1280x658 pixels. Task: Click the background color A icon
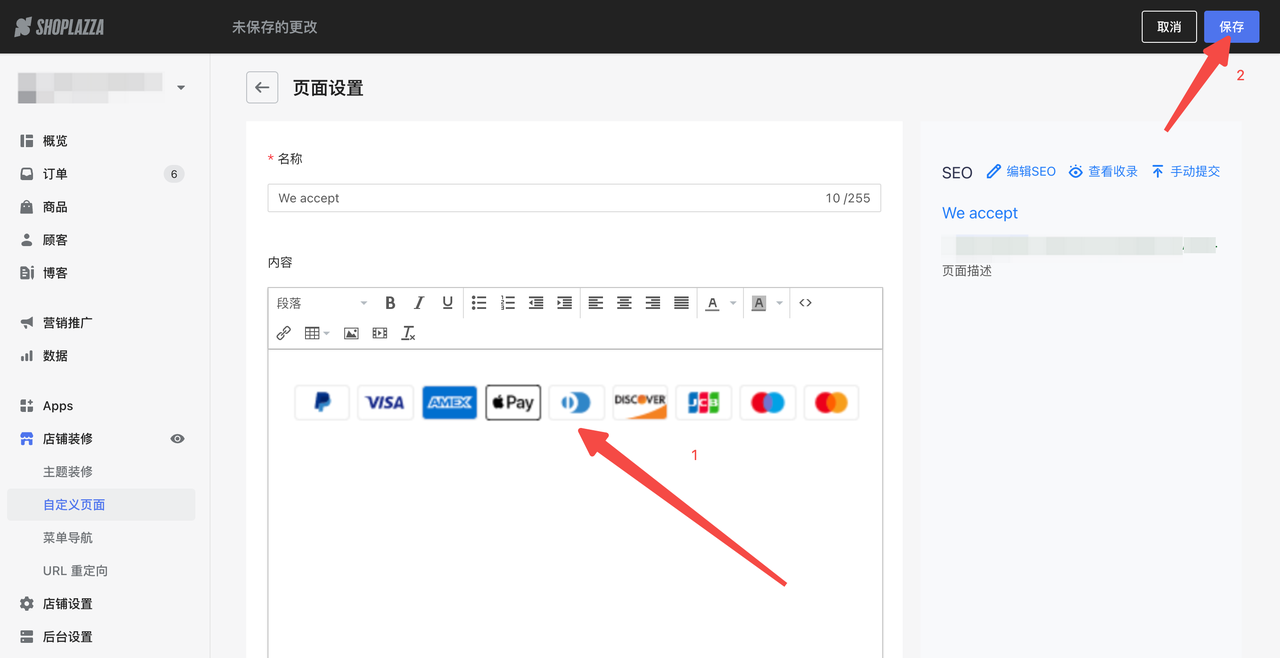[758, 303]
